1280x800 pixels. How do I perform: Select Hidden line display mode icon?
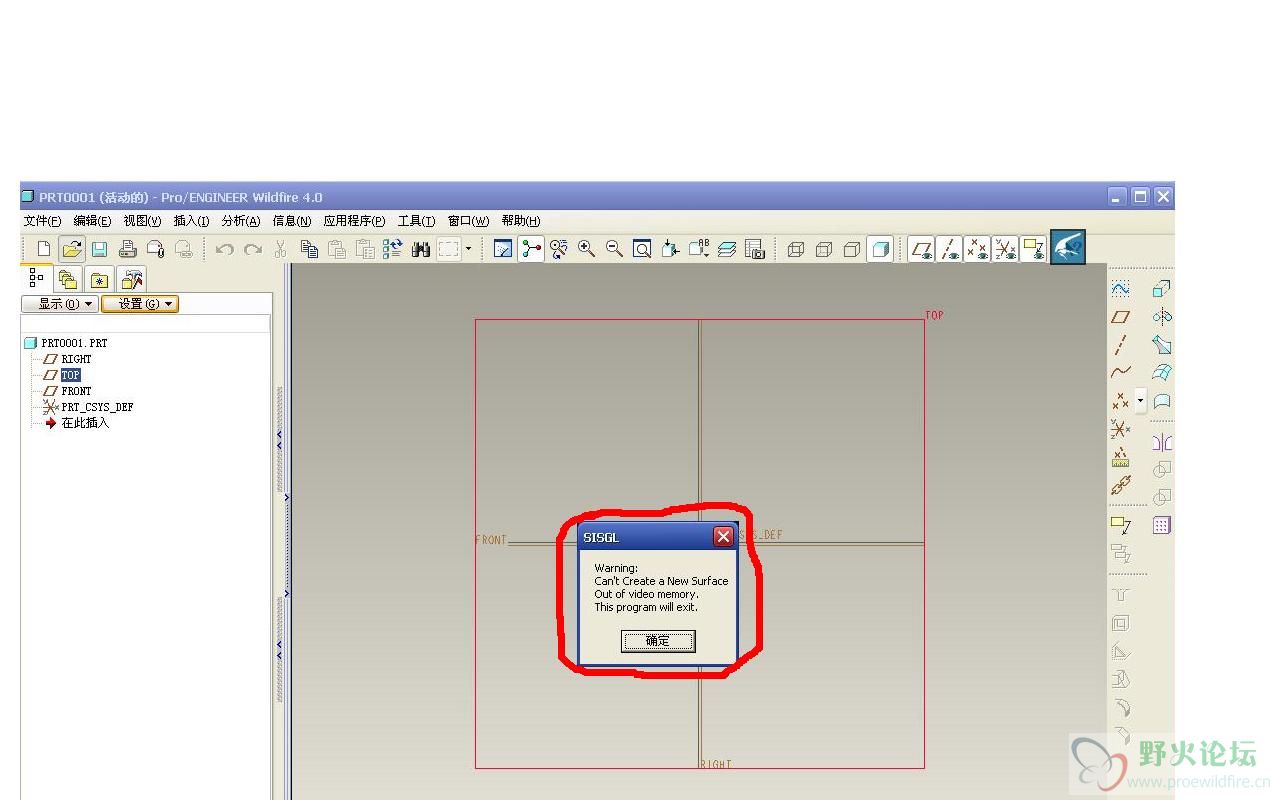pos(824,249)
